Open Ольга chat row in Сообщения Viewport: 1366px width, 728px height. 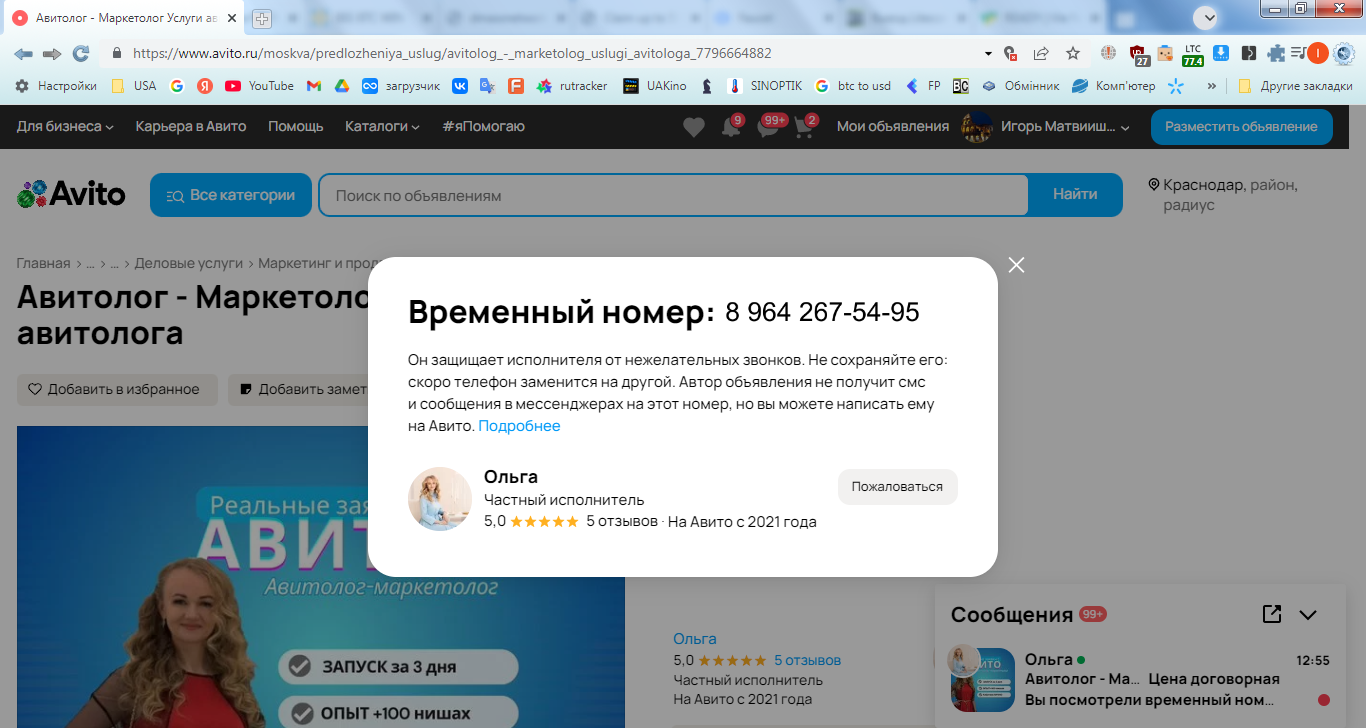pos(1140,680)
